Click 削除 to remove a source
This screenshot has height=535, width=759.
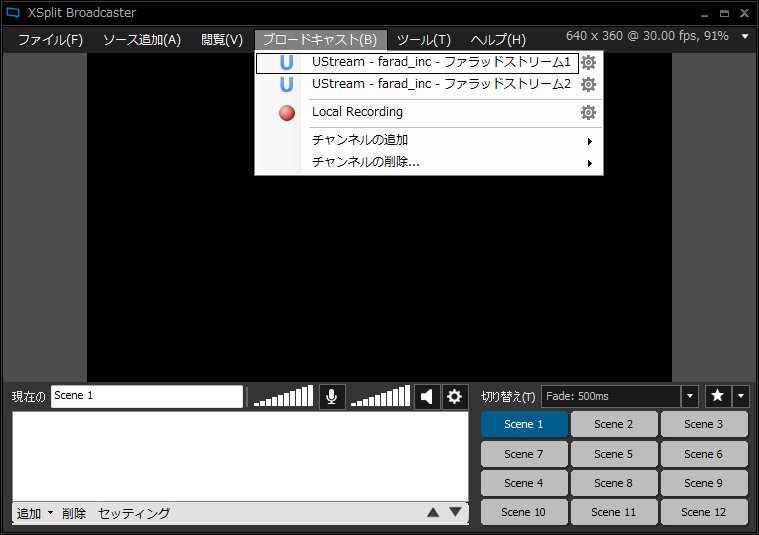tap(74, 513)
